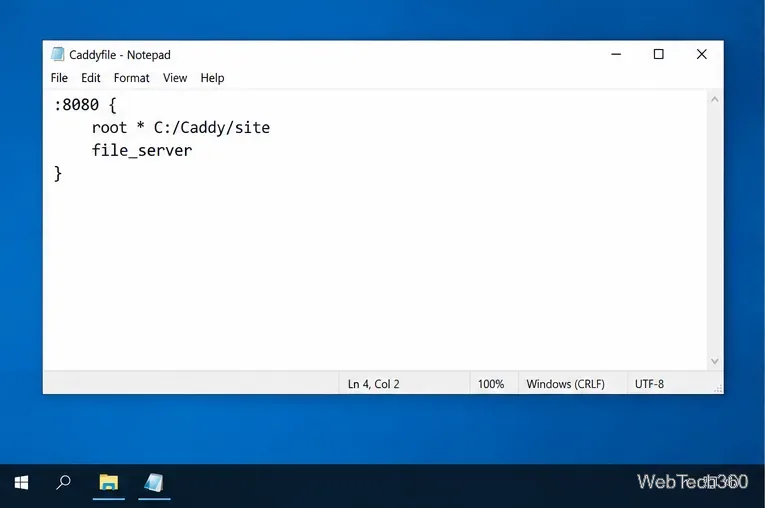Click on the 'file_server' line

142,151
